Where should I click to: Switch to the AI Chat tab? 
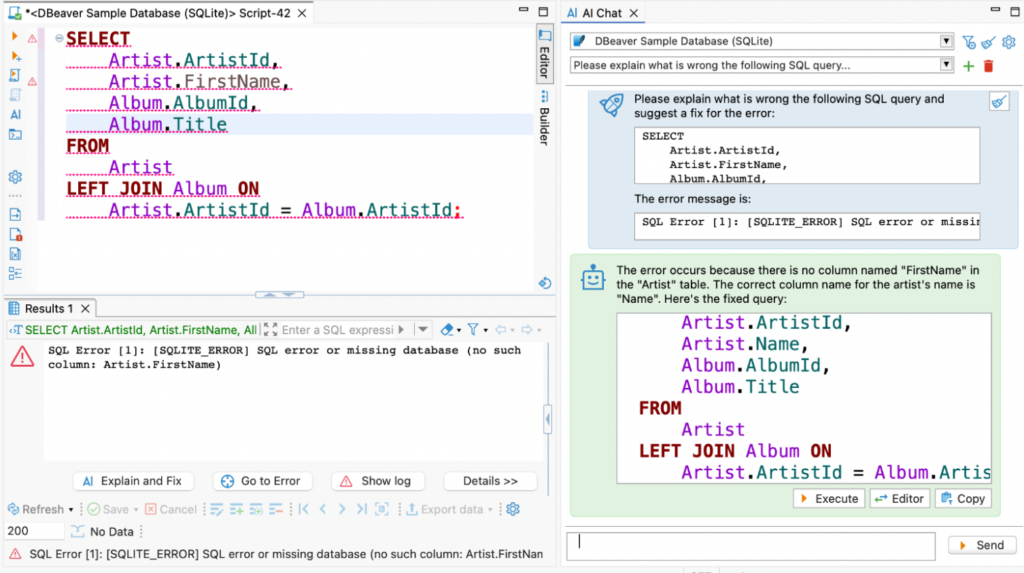(601, 13)
